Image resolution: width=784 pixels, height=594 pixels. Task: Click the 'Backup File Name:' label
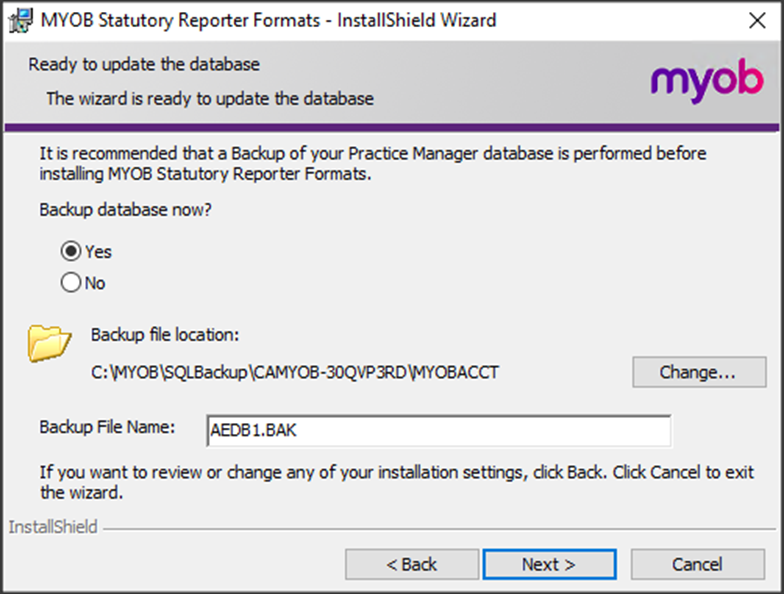click(107, 427)
